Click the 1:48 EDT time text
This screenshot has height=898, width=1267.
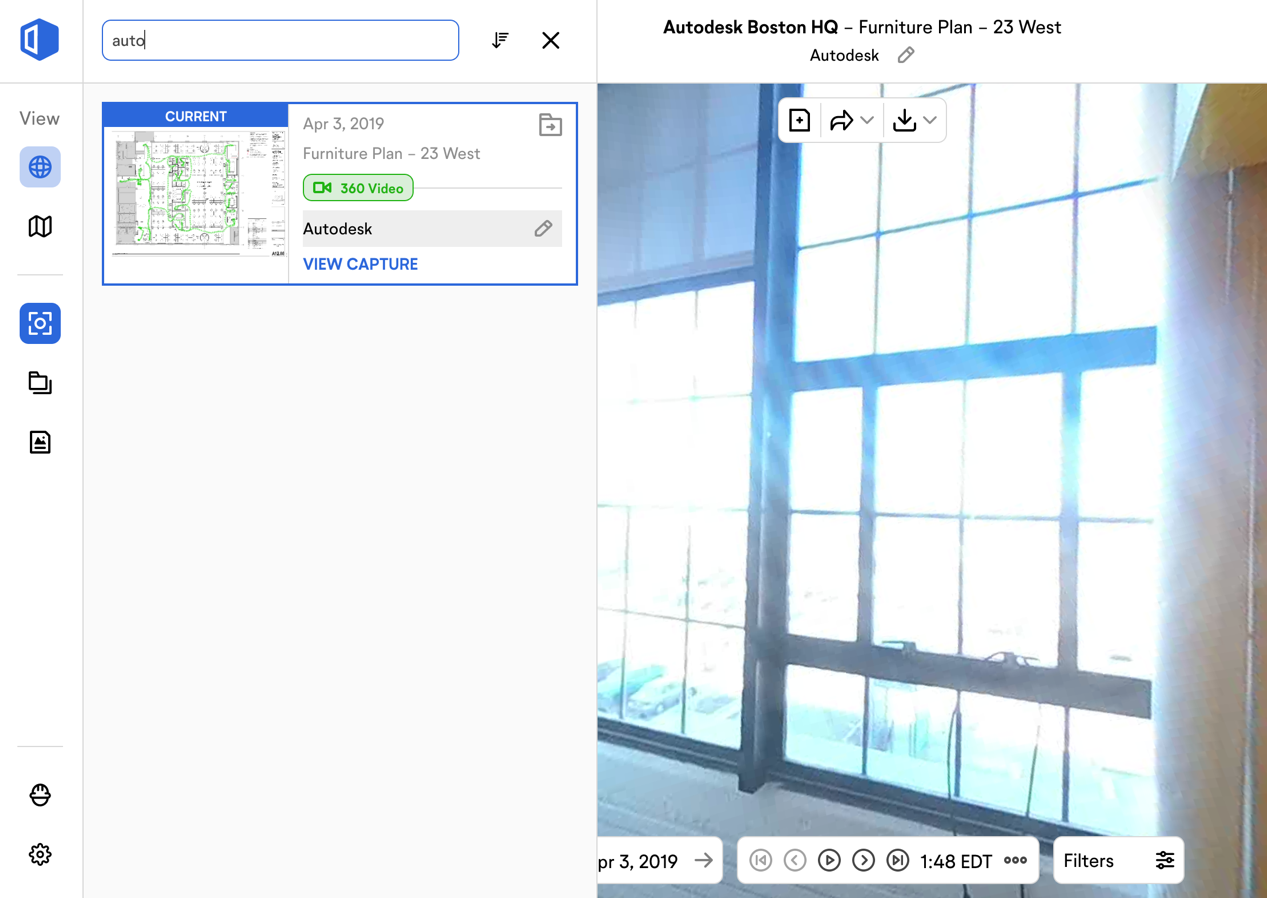(x=956, y=861)
